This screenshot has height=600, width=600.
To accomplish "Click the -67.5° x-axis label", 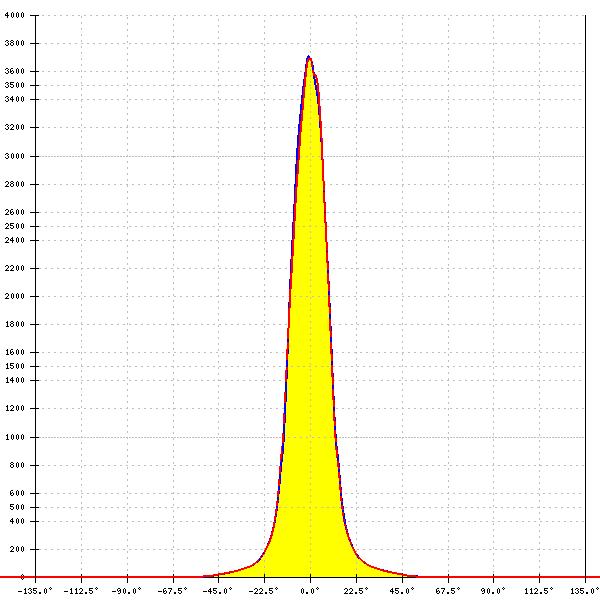I will pos(172,591).
